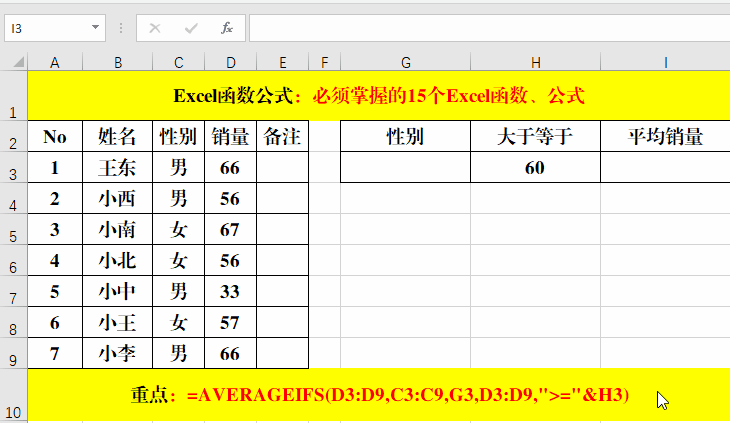
Task: Select row 4 header
Action: tap(14, 198)
